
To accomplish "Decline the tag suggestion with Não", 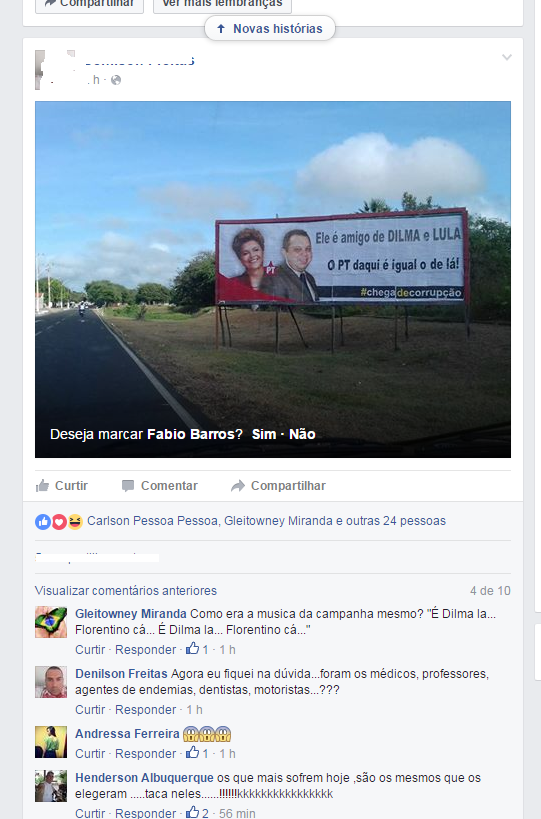I will pos(302,434).
